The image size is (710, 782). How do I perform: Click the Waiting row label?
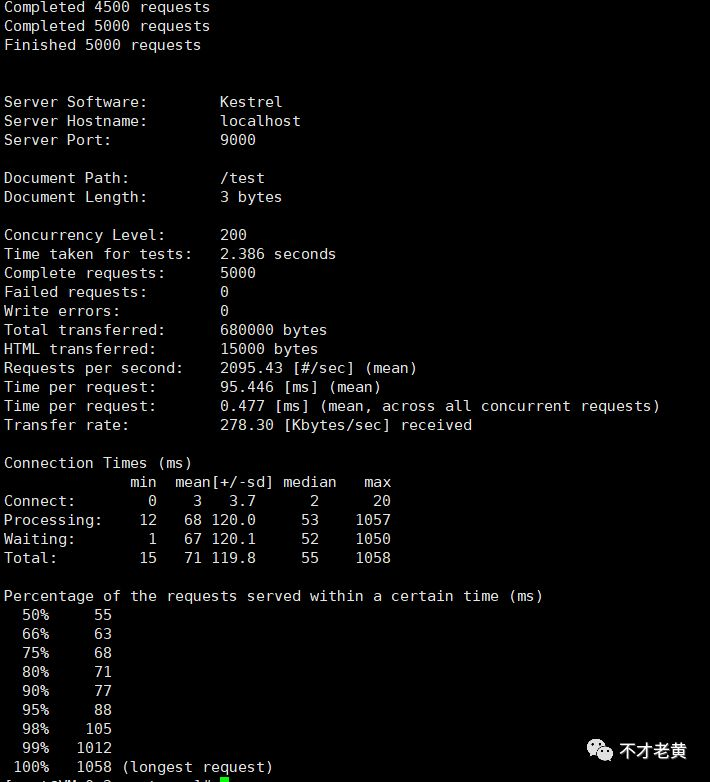click(39, 539)
